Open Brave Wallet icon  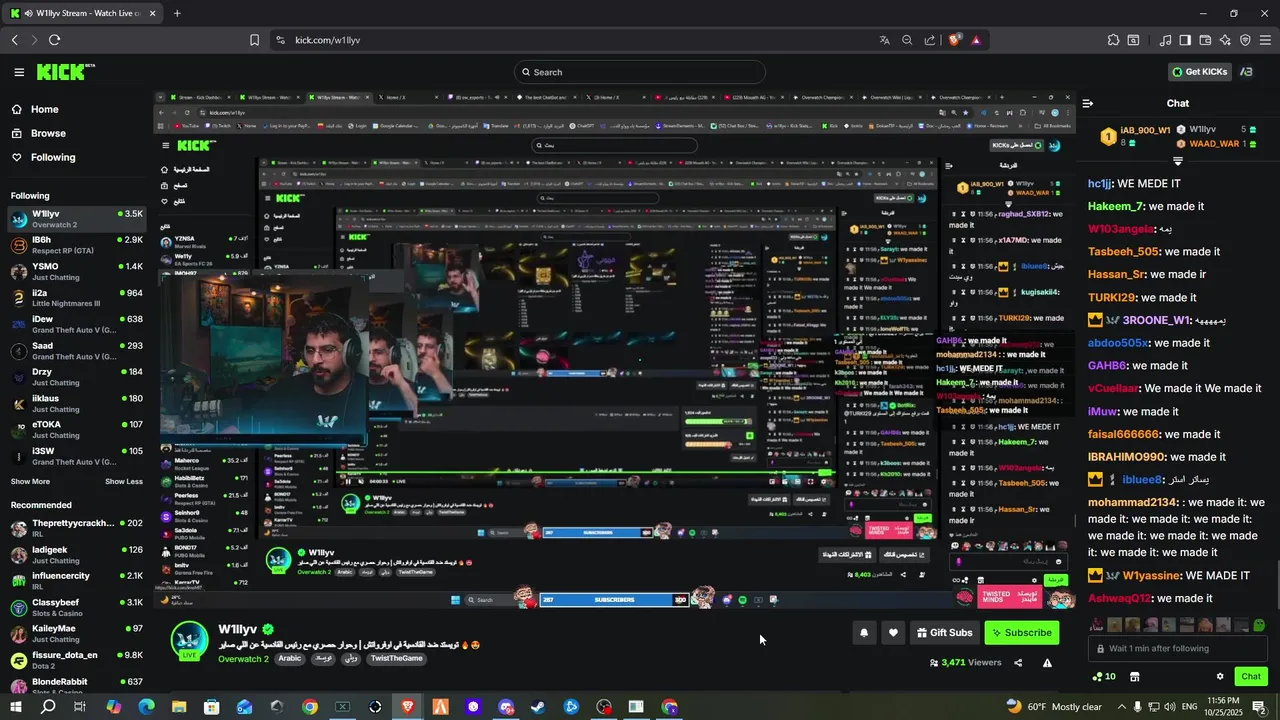[x=1205, y=40]
